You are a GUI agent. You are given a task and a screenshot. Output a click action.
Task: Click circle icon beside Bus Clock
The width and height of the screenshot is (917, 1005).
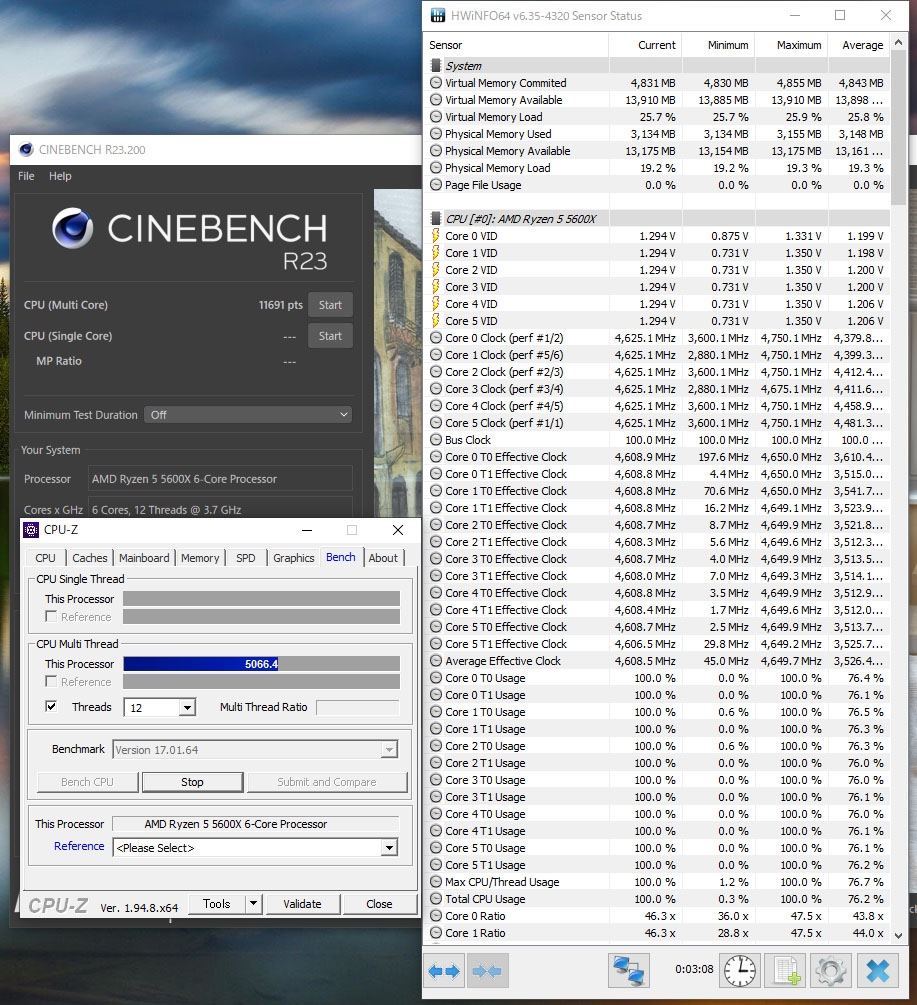pos(436,440)
